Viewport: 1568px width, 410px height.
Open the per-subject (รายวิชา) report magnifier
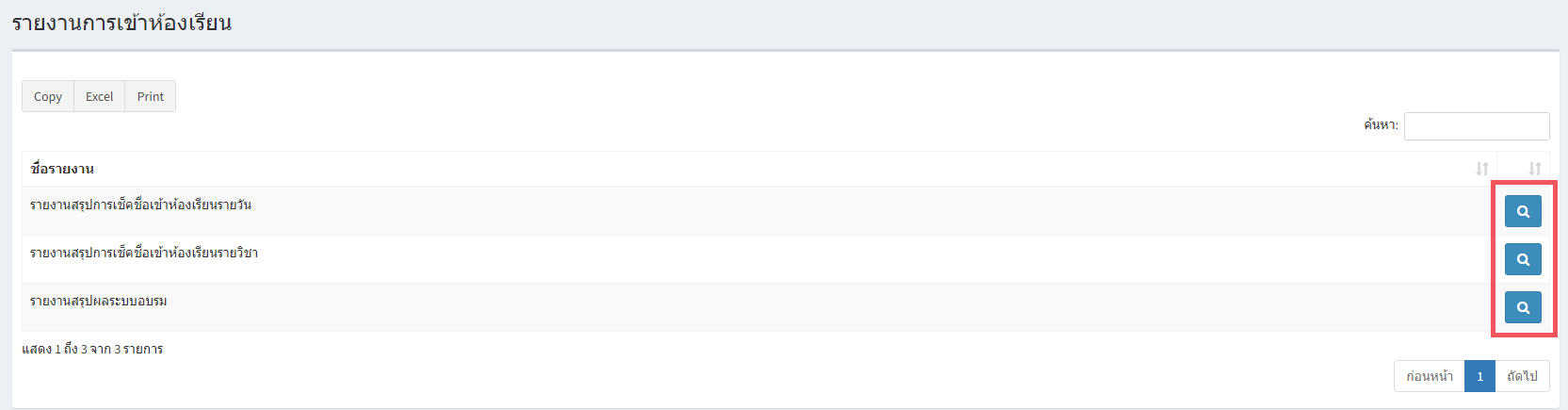(1523, 259)
